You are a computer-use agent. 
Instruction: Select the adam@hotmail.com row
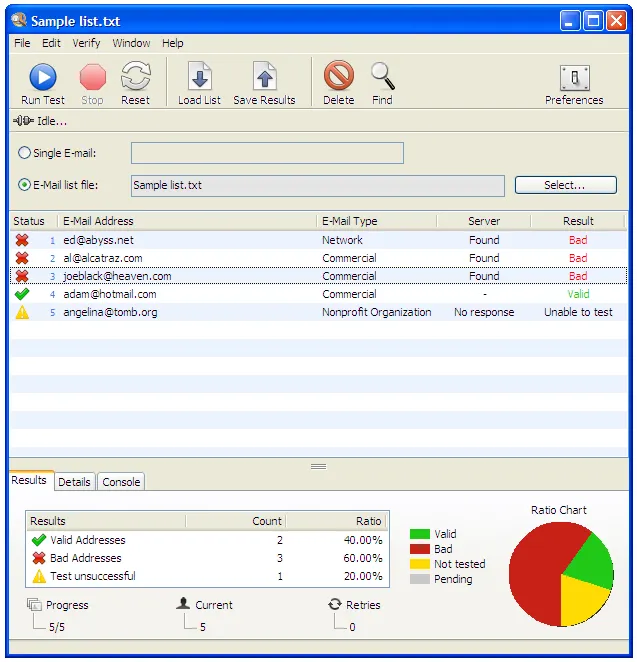coord(110,294)
